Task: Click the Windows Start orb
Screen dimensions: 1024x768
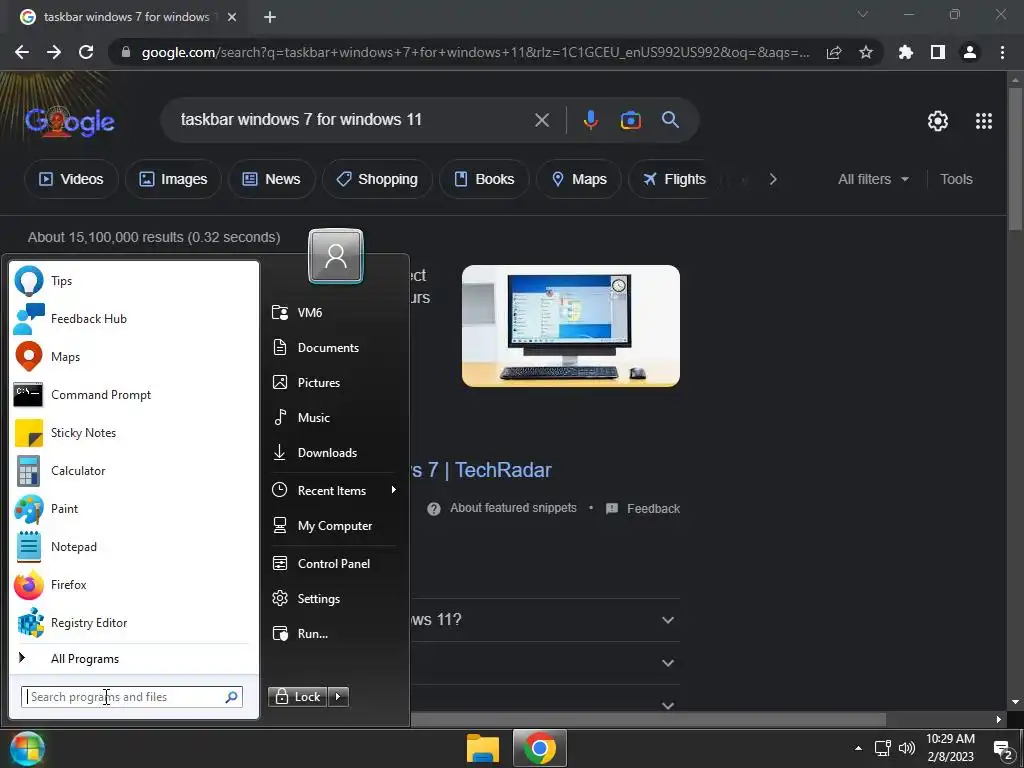Action: point(26,748)
